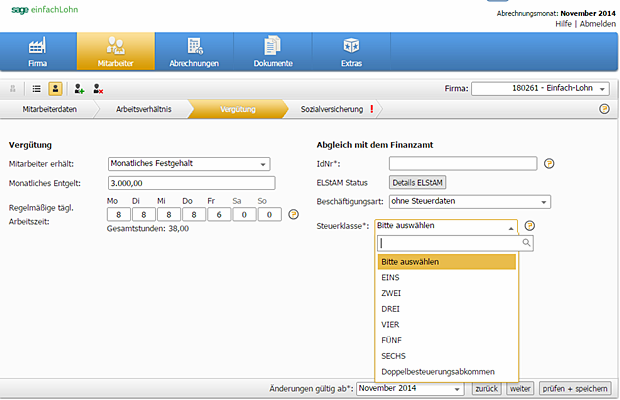
Task: Go to Arbeitsverhältnis step
Action: click(144, 109)
